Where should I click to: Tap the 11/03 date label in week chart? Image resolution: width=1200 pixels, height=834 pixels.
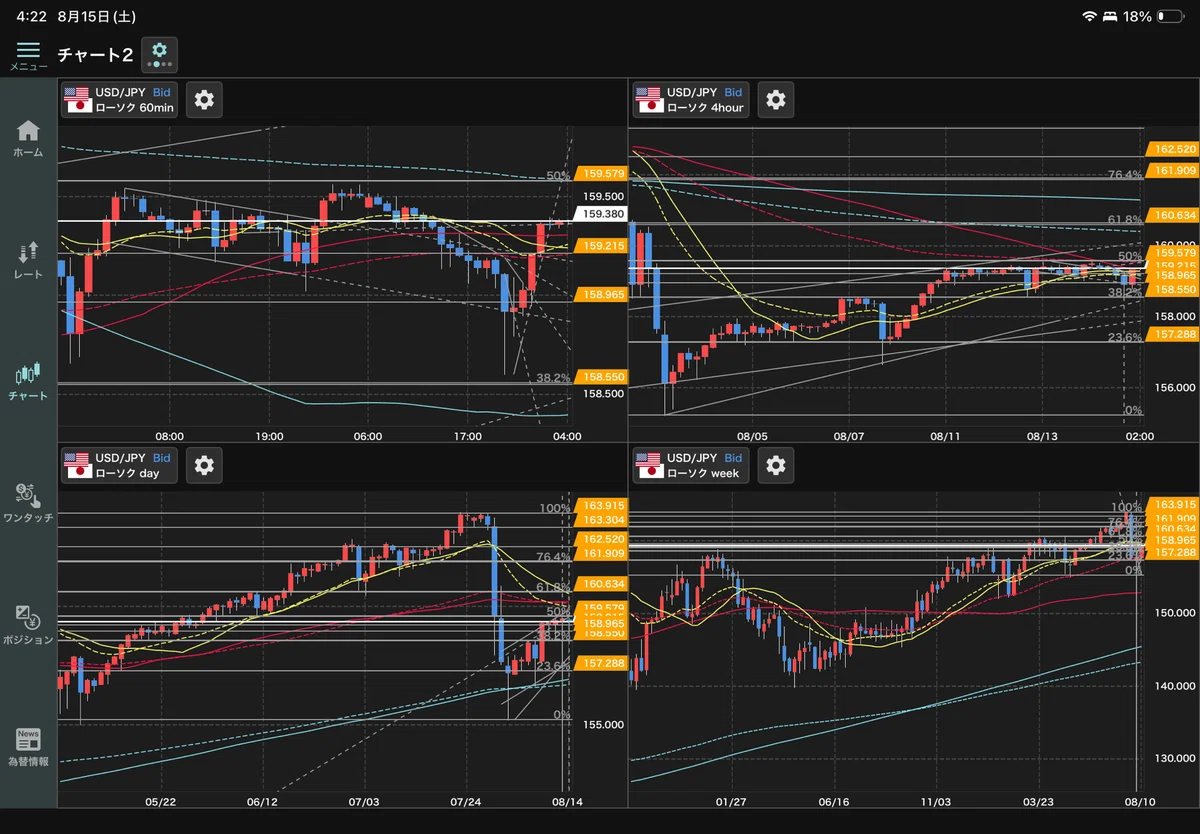pyautogui.click(x=935, y=801)
